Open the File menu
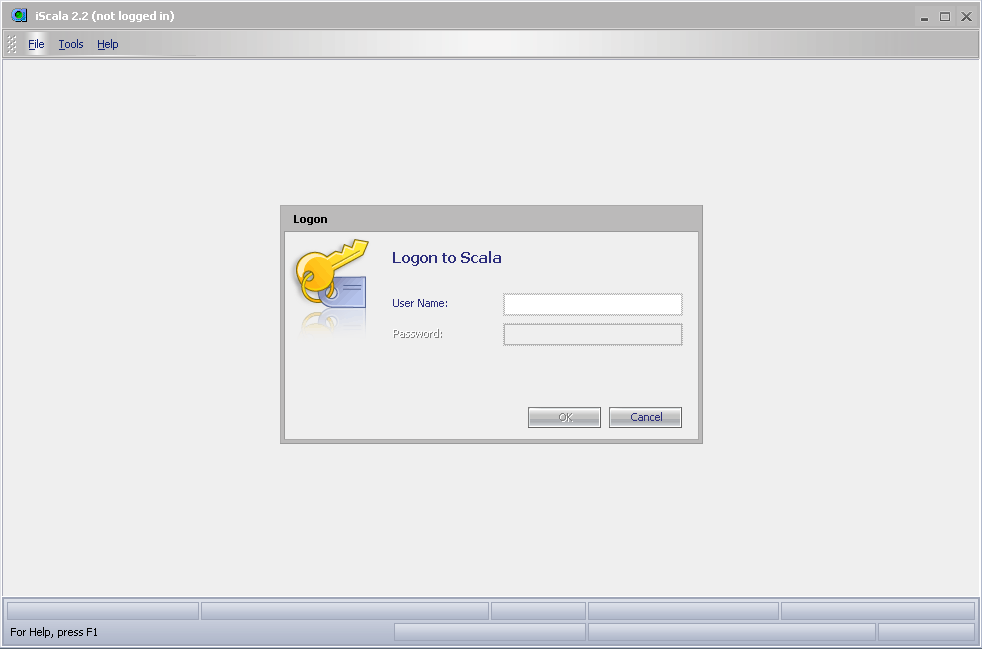982x649 pixels. [36, 44]
